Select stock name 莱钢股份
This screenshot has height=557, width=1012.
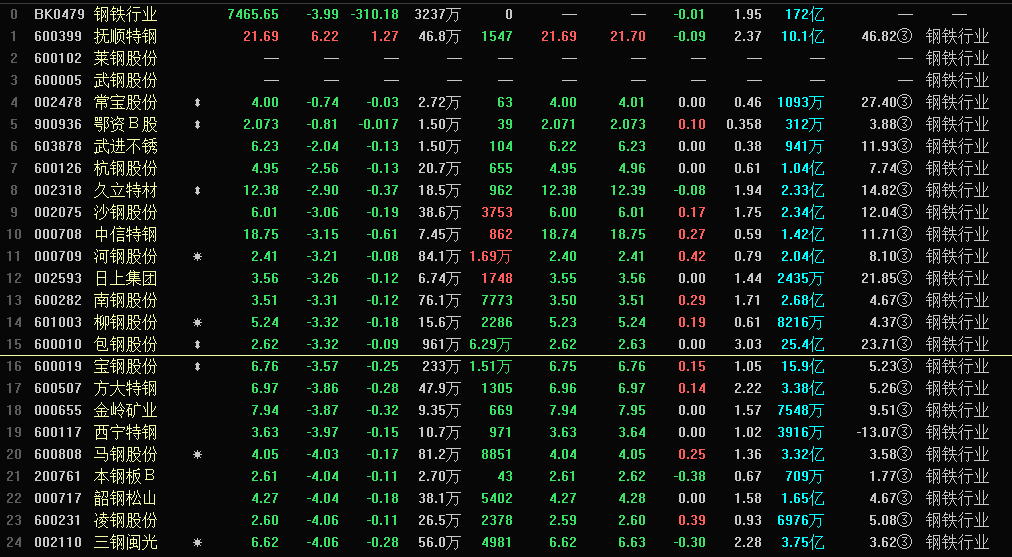(125, 58)
